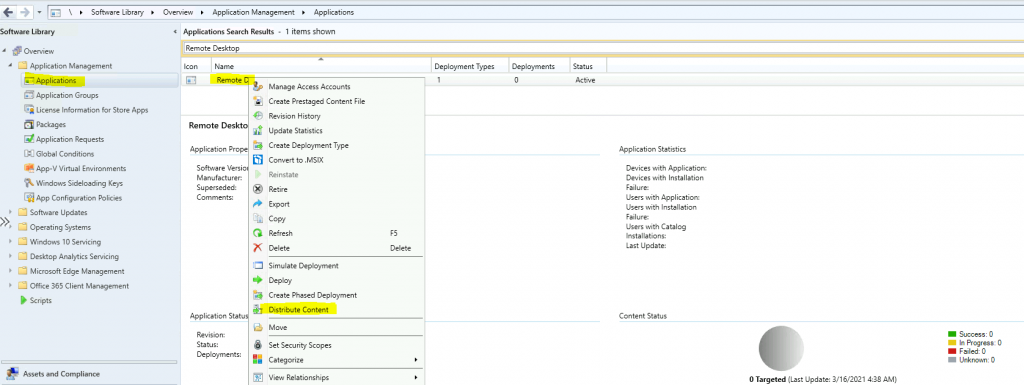The height and width of the screenshot is (385, 1024).
Task: Click the Copy icon in context menu
Action: (257, 219)
